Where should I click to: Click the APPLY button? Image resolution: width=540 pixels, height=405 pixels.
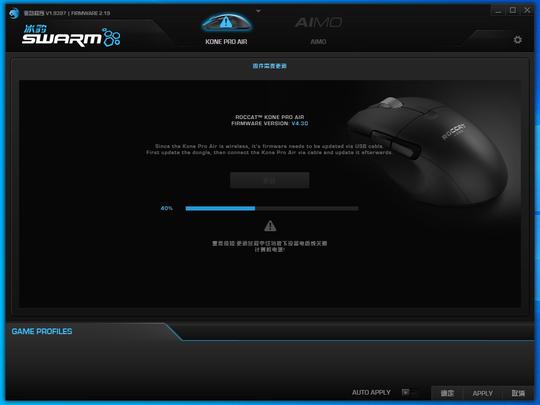pos(482,393)
